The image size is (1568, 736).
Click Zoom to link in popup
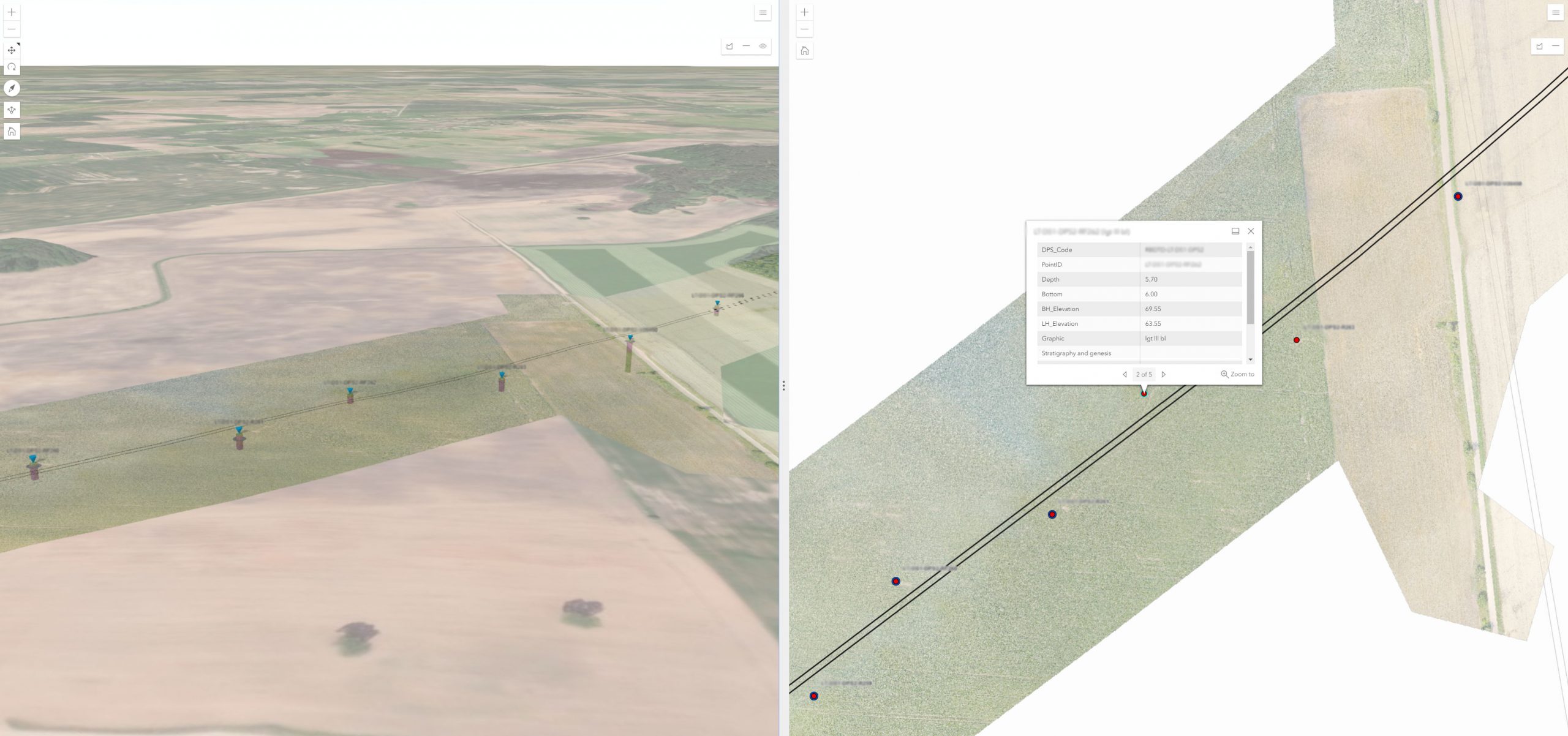coord(1237,374)
